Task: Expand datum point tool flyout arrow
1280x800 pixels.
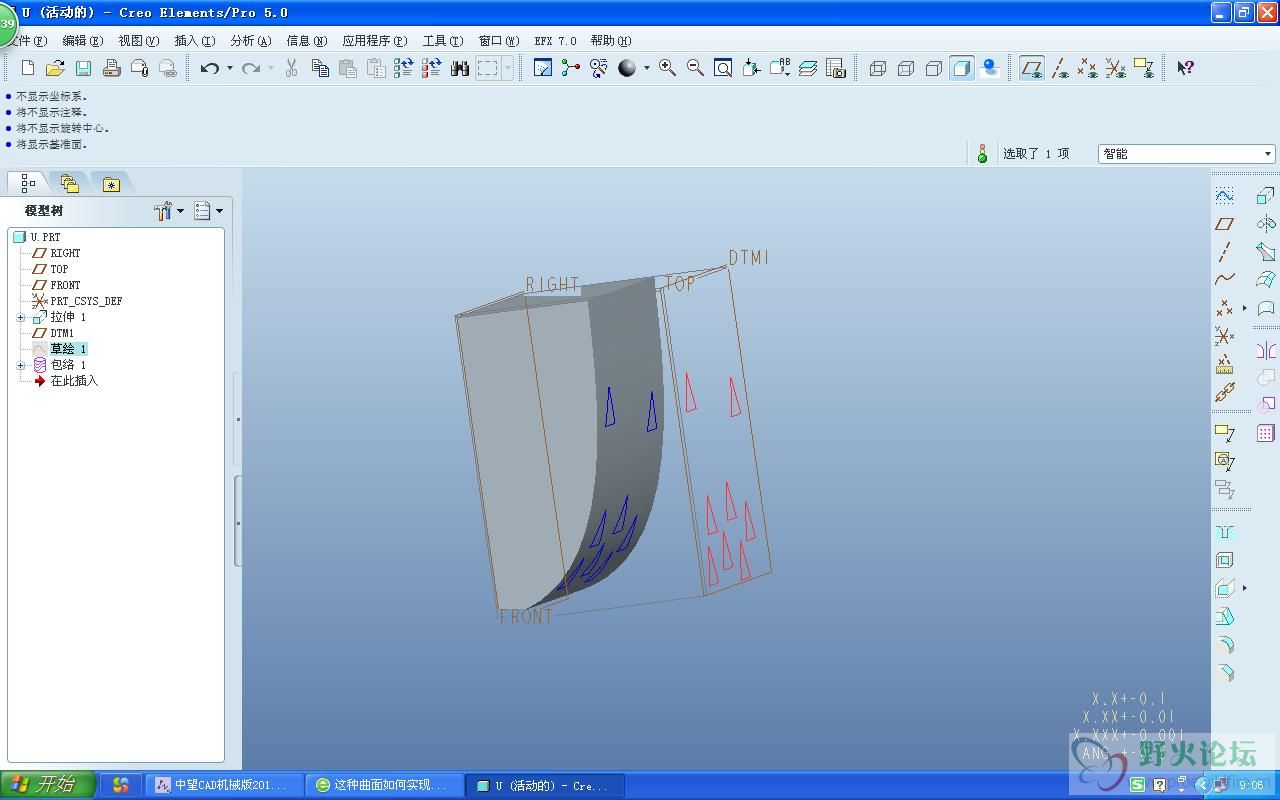Action: pyautogui.click(x=1245, y=308)
